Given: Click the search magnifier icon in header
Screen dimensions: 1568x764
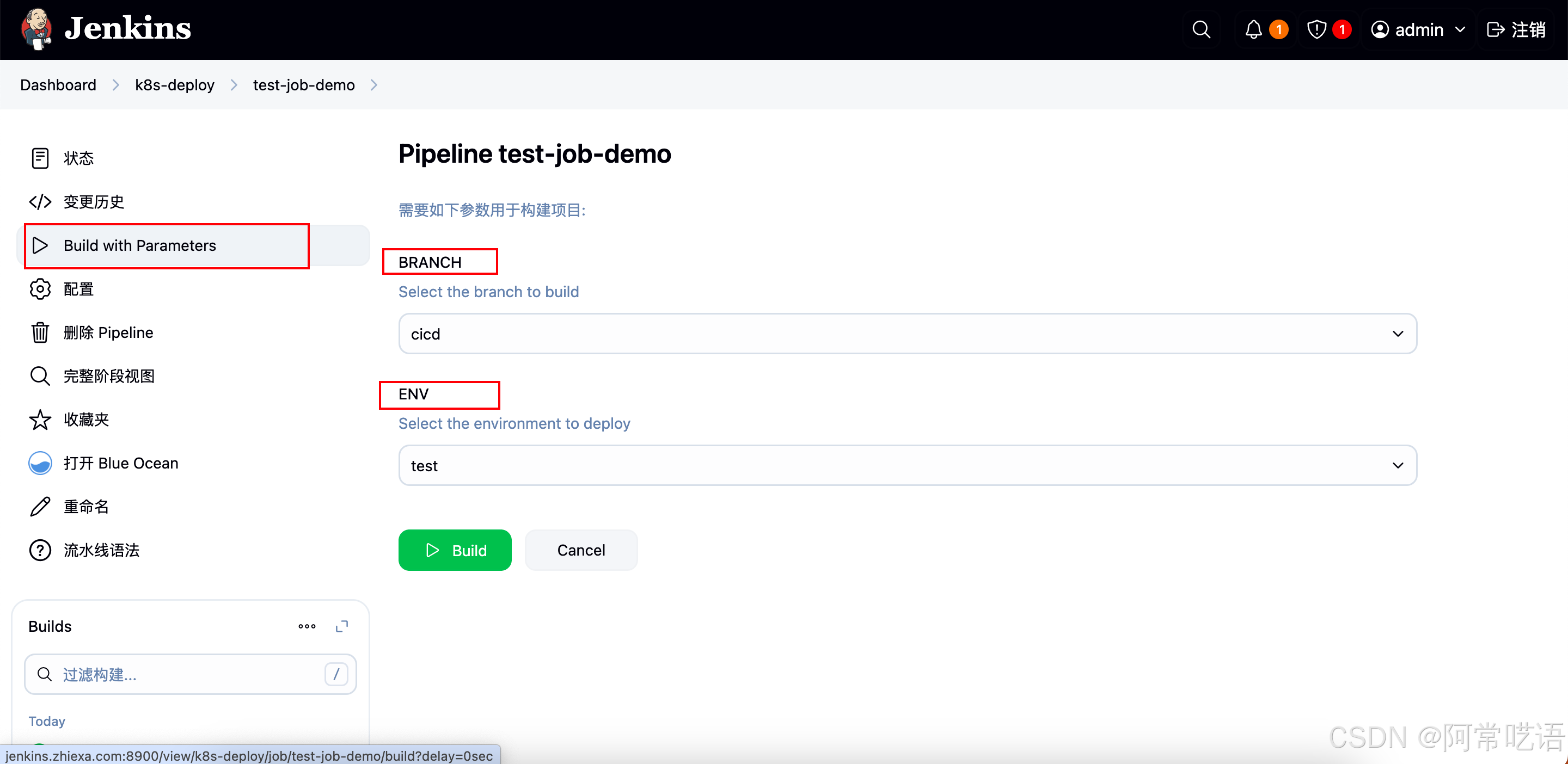Looking at the screenshot, I should click(1201, 29).
